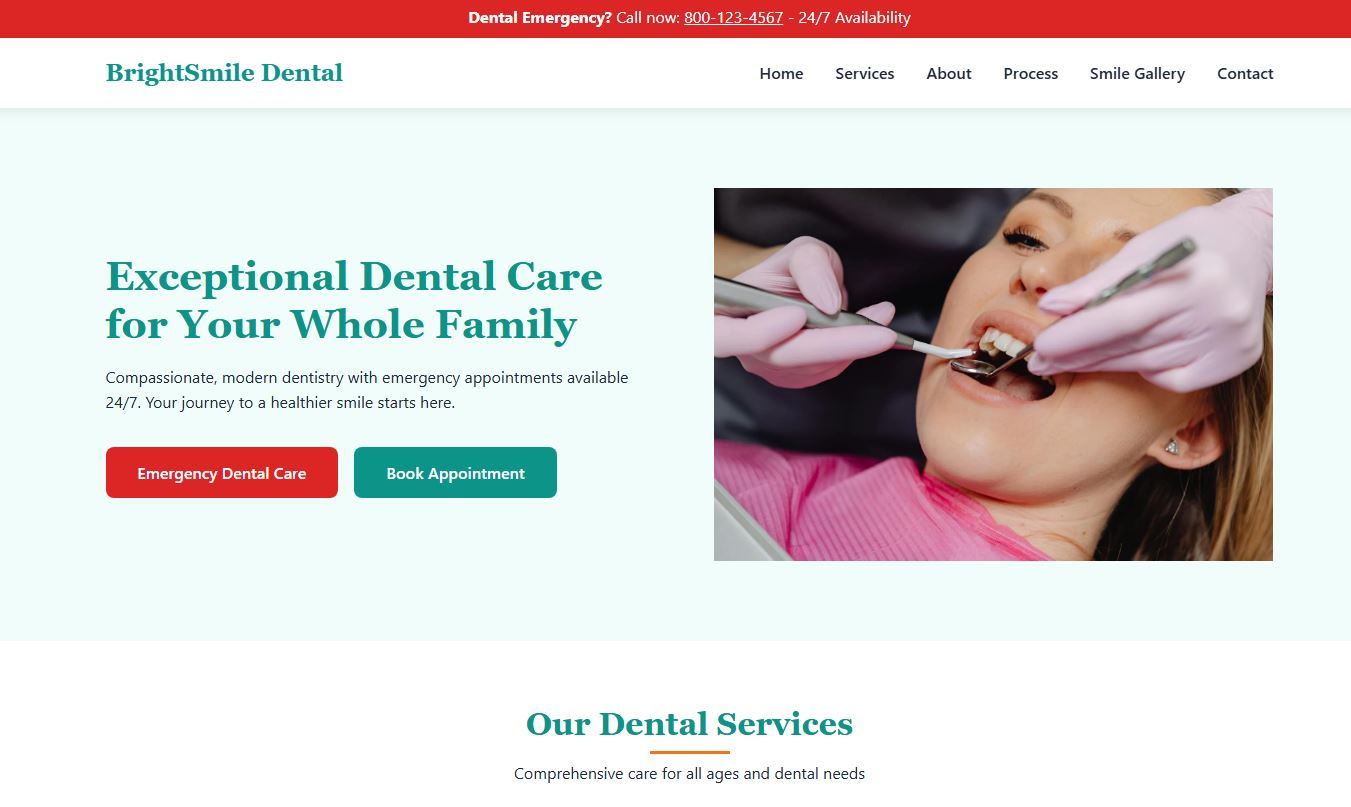Open the BrightSmile Dental logo link
The height and width of the screenshot is (807, 1351).
[x=224, y=73]
